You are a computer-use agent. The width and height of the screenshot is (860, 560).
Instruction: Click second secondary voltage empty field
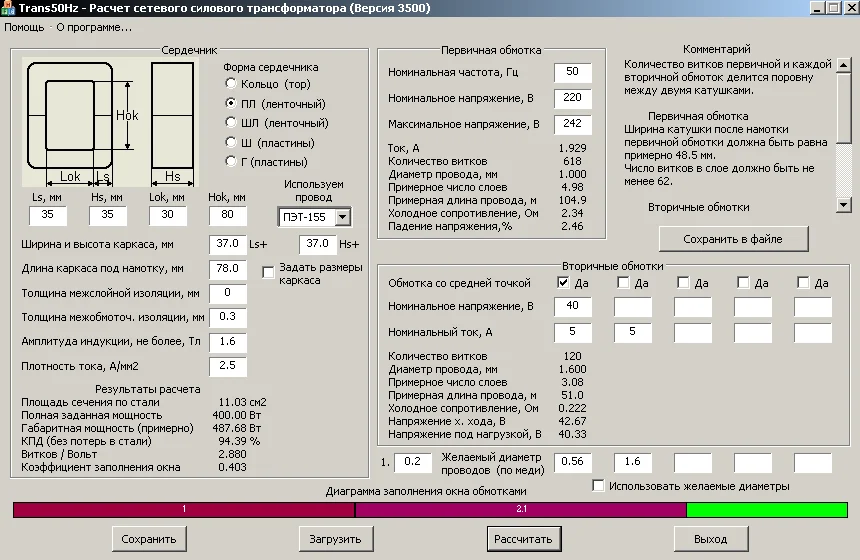click(632, 307)
